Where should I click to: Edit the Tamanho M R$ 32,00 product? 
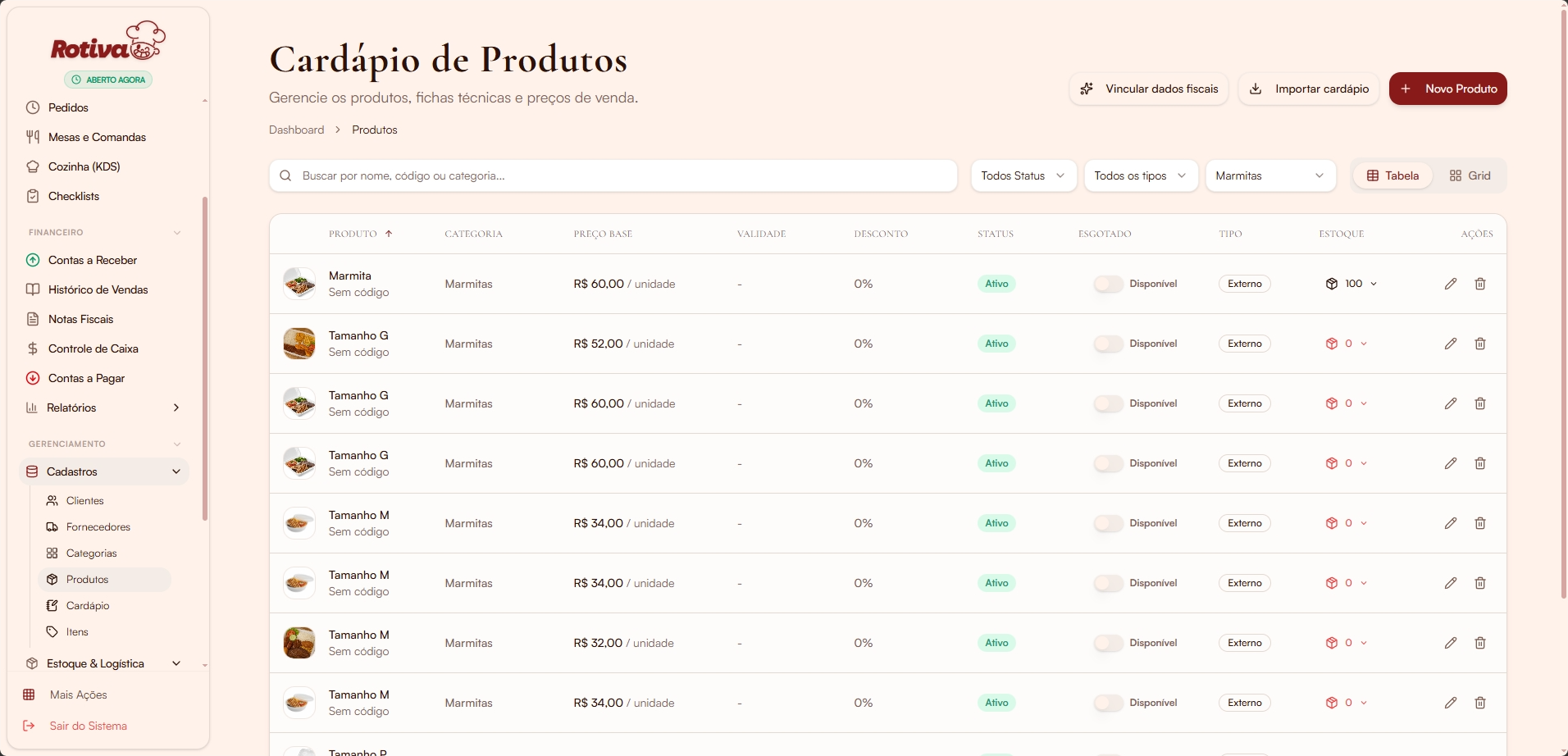pyautogui.click(x=1451, y=643)
